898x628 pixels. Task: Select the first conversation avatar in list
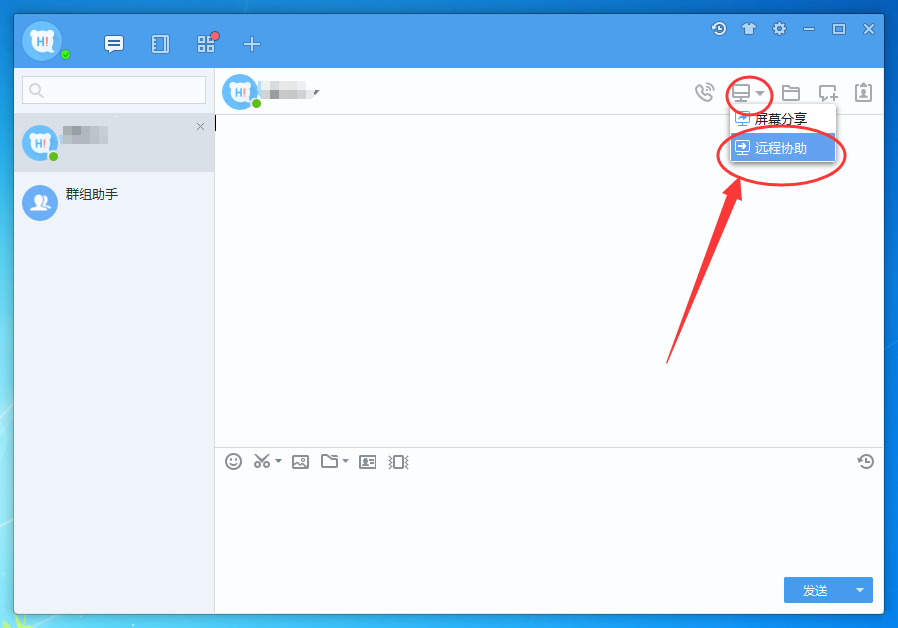(40, 143)
